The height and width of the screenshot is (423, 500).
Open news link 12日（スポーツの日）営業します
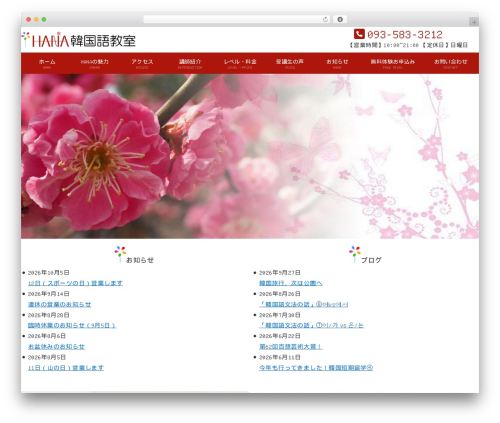coord(75,283)
